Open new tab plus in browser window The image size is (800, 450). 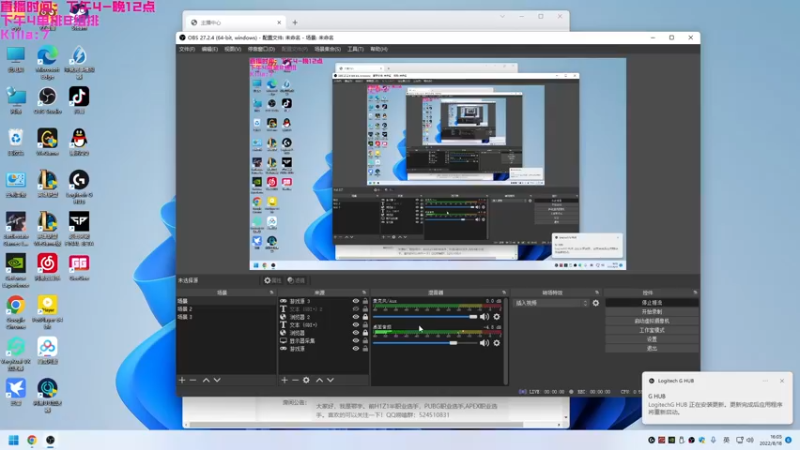tap(295, 22)
